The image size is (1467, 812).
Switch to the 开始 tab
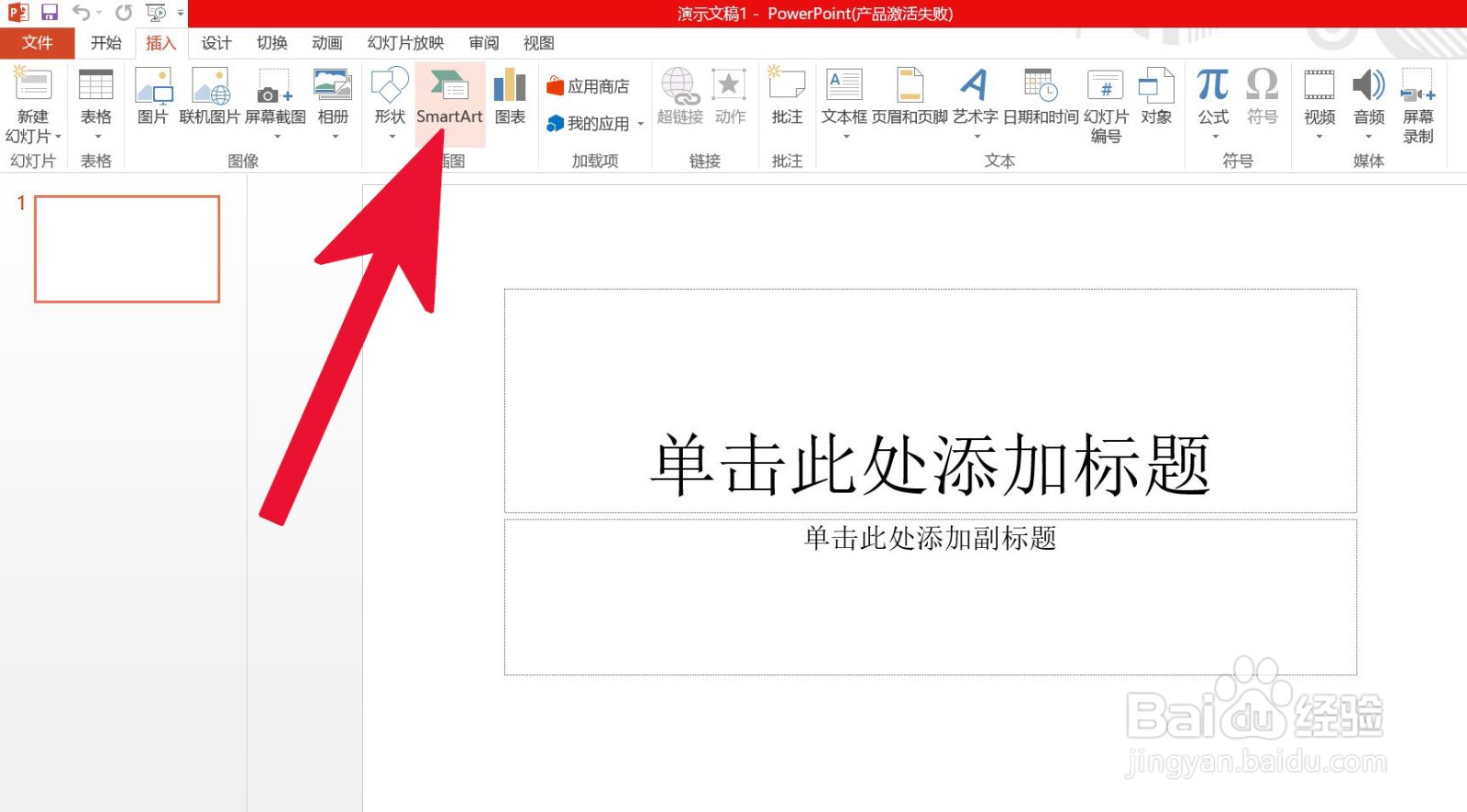coord(105,43)
